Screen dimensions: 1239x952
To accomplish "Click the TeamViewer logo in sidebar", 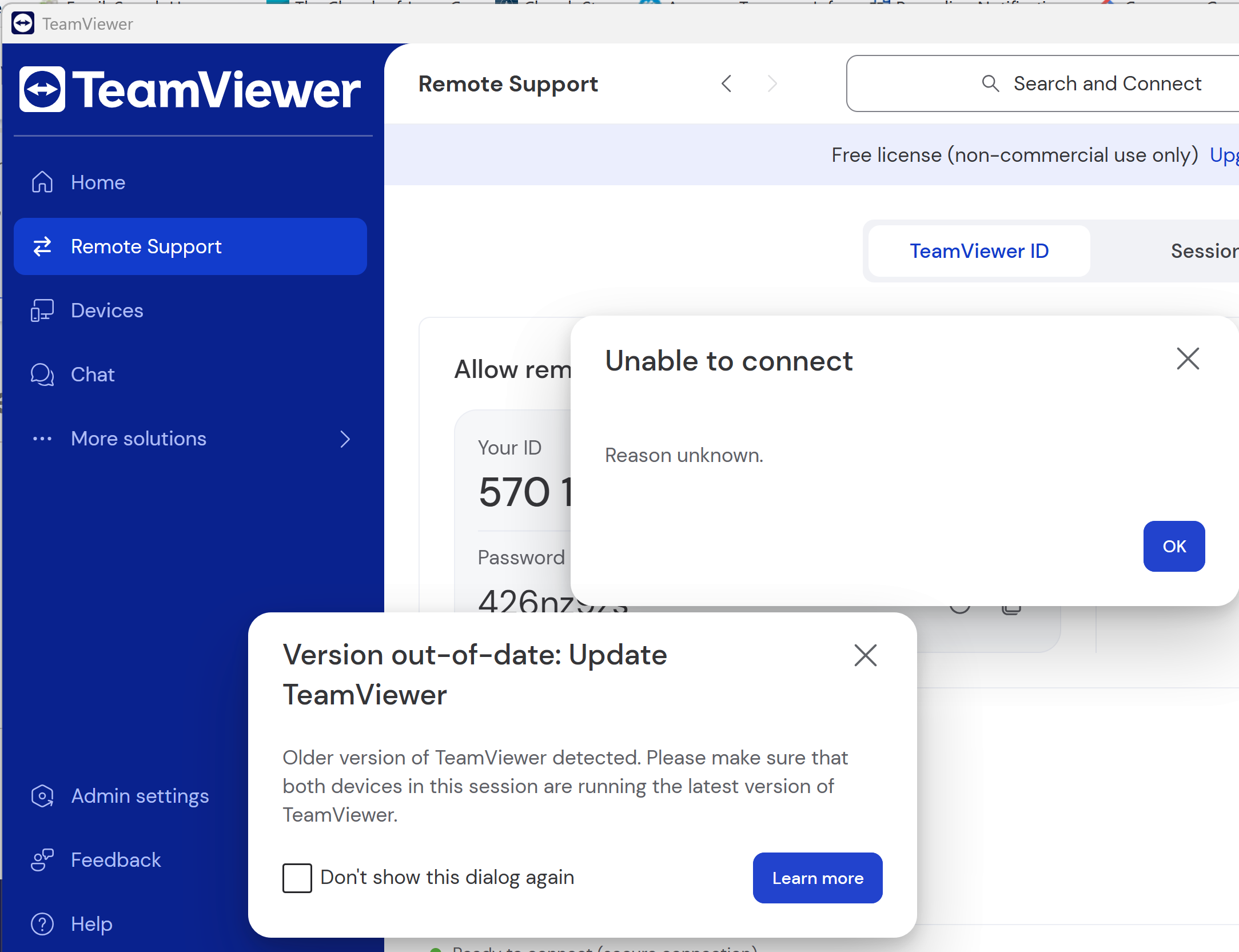I will click(x=190, y=89).
